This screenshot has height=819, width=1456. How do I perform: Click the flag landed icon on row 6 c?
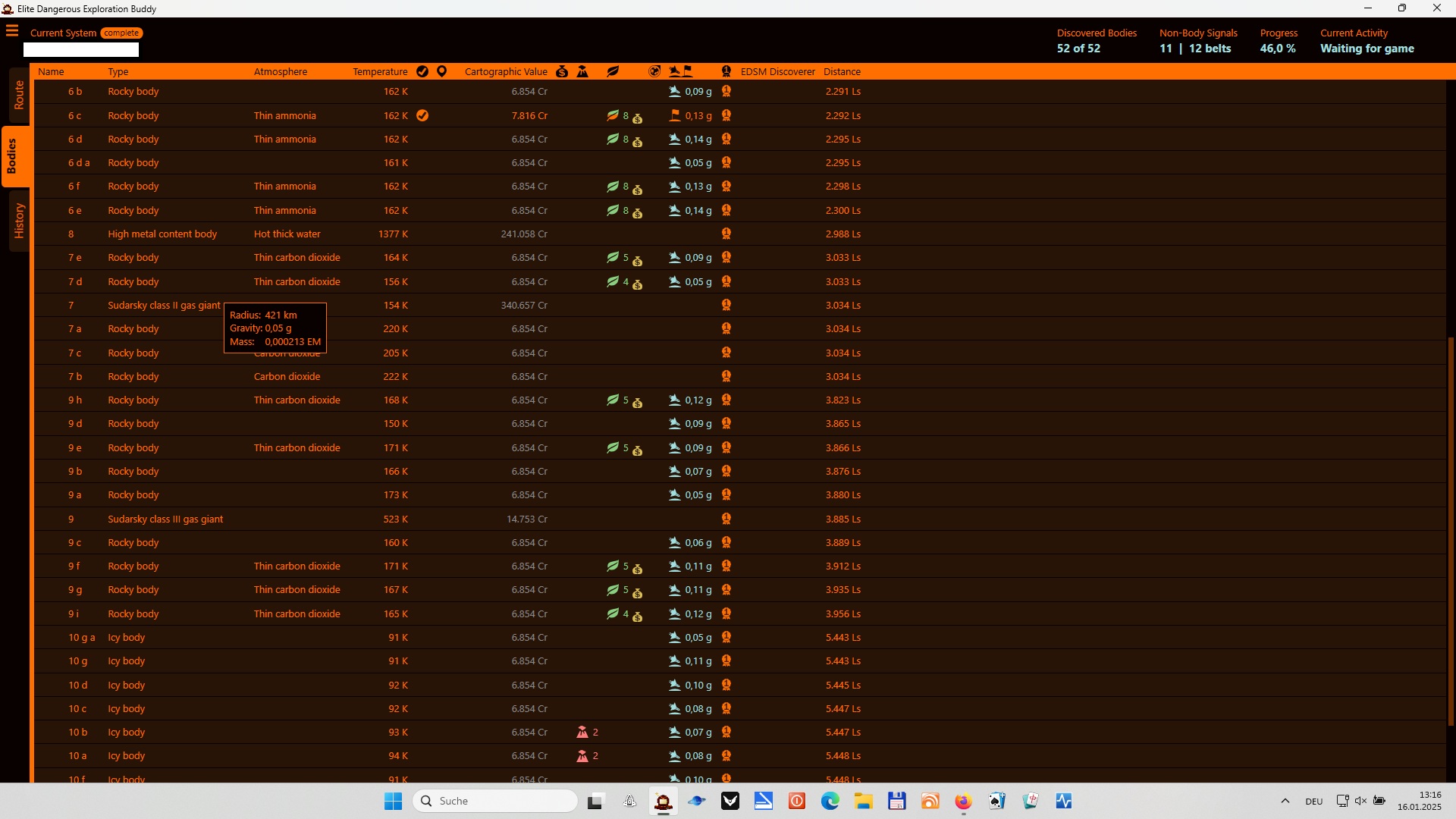click(675, 115)
